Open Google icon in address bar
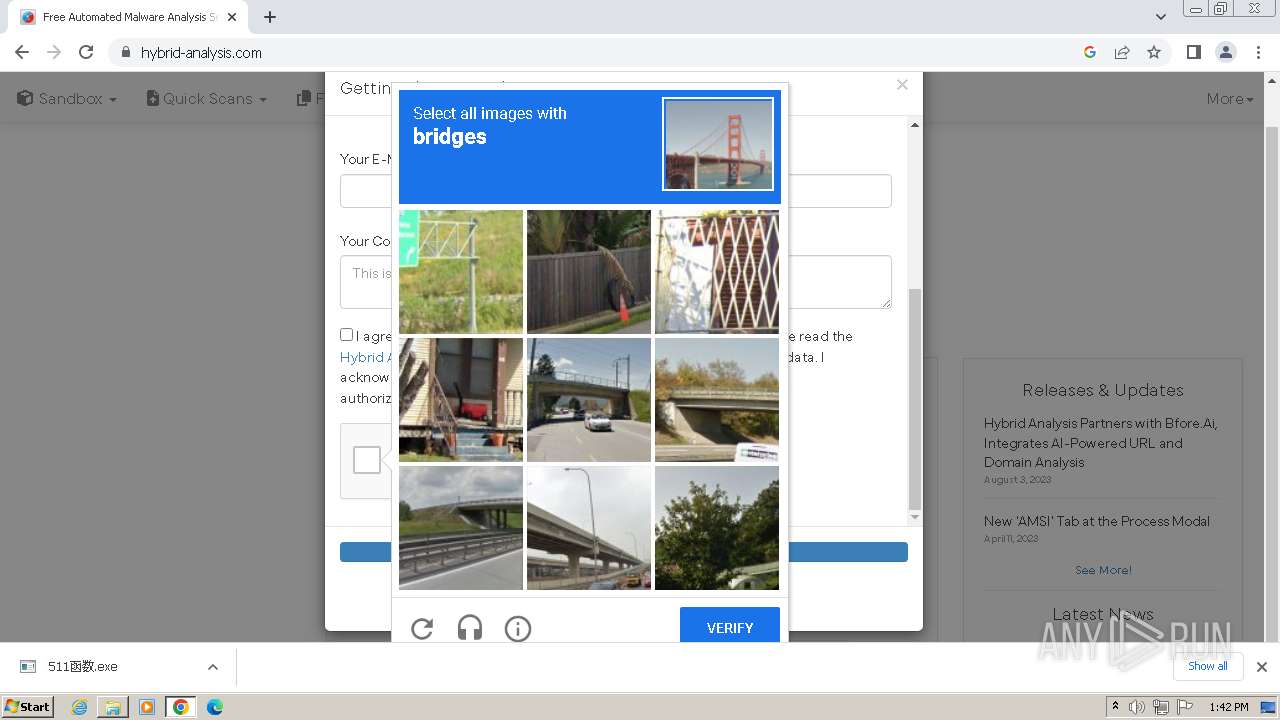Viewport: 1280px width, 720px height. pos(1090,52)
